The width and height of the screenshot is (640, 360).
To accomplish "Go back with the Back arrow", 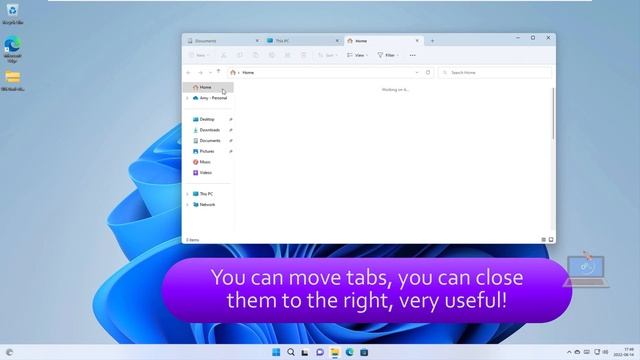I will [189, 73].
